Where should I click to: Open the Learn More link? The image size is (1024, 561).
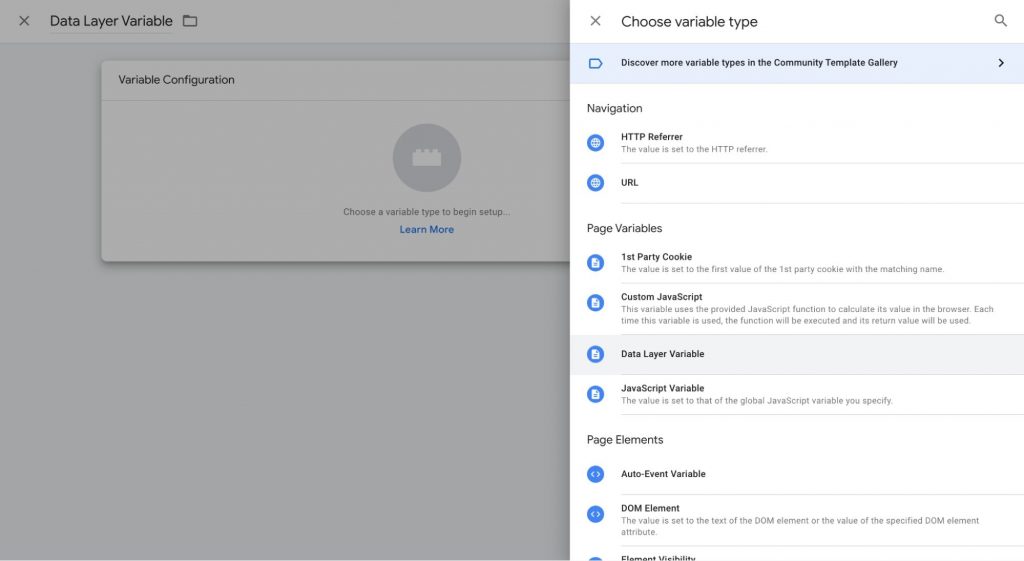(426, 230)
